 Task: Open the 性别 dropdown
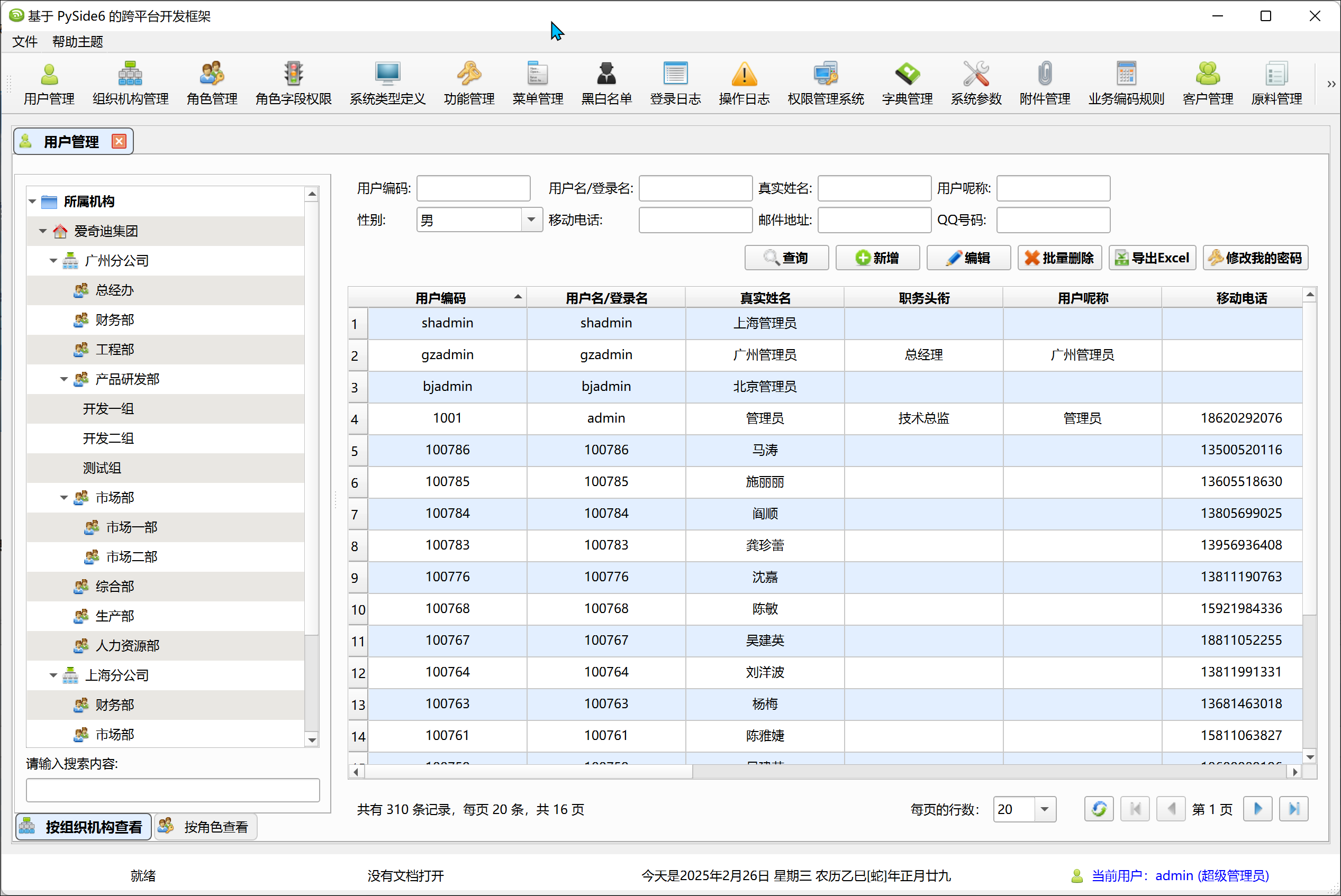coord(531,220)
